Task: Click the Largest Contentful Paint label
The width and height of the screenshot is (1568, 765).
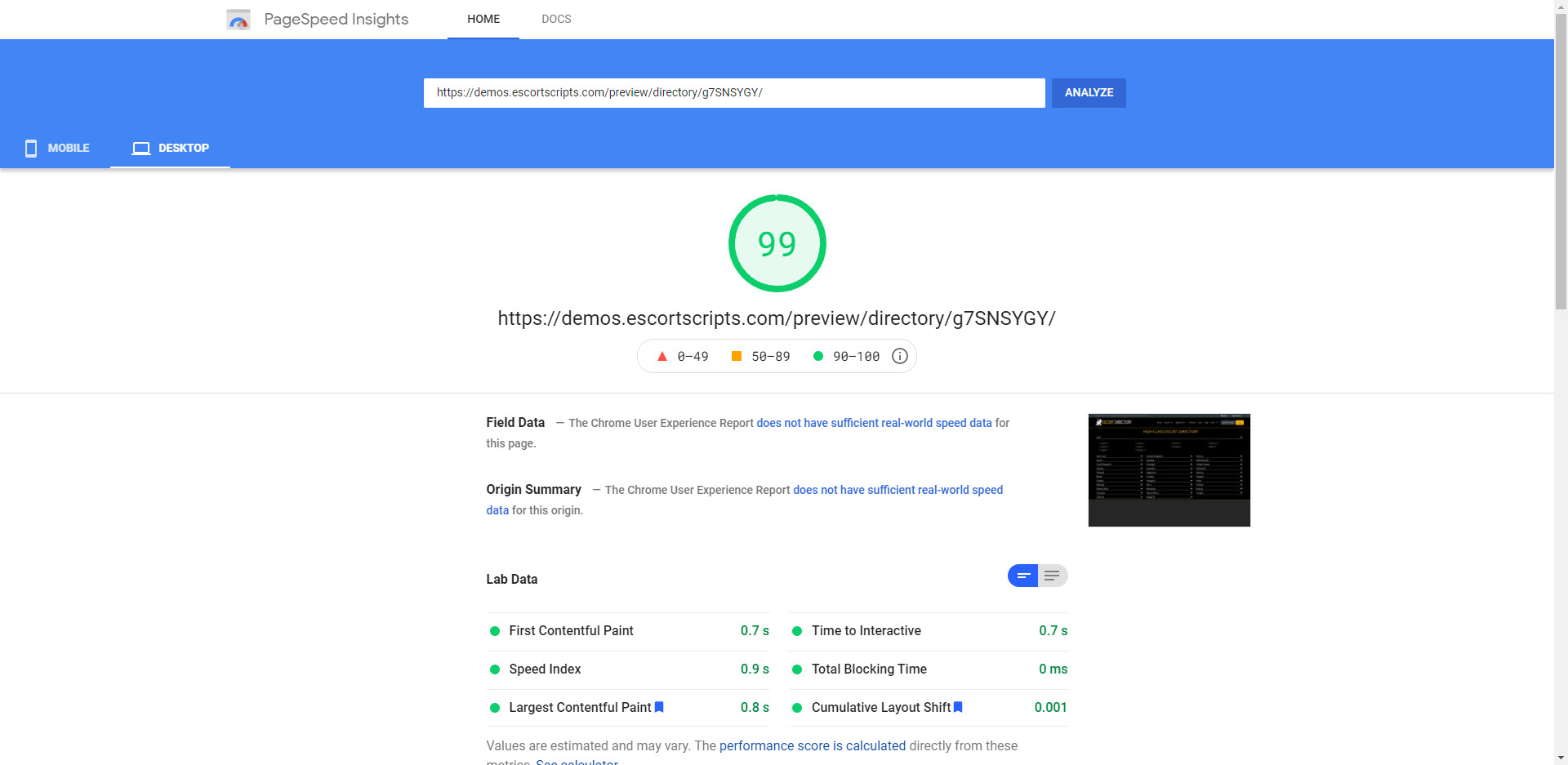Action: [580, 707]
